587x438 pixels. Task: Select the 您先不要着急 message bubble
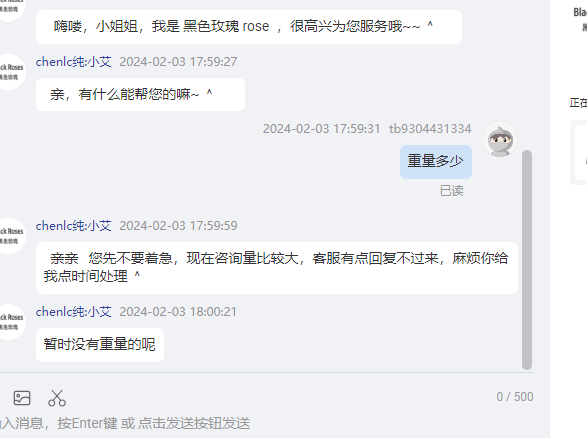tap(277, 268)
